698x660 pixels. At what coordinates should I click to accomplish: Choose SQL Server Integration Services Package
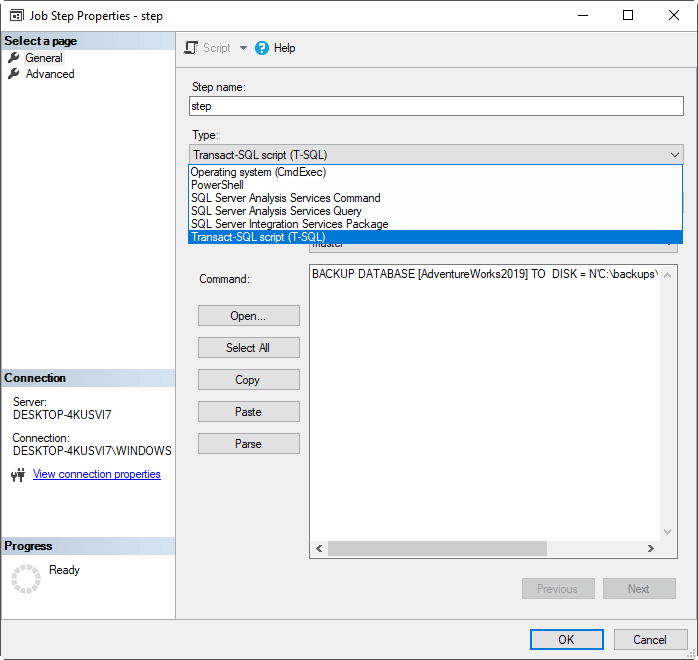(435, 224)
